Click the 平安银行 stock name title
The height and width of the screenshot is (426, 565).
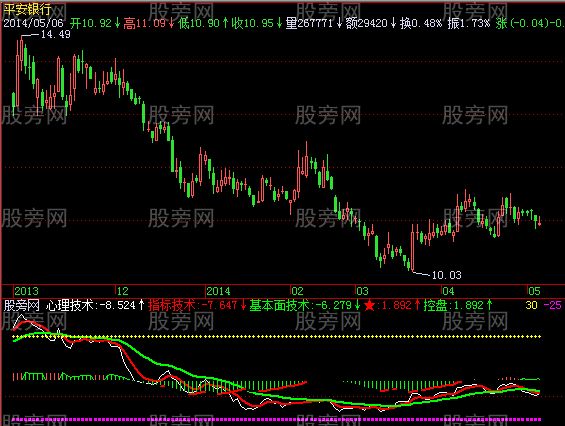coord(27,9)
